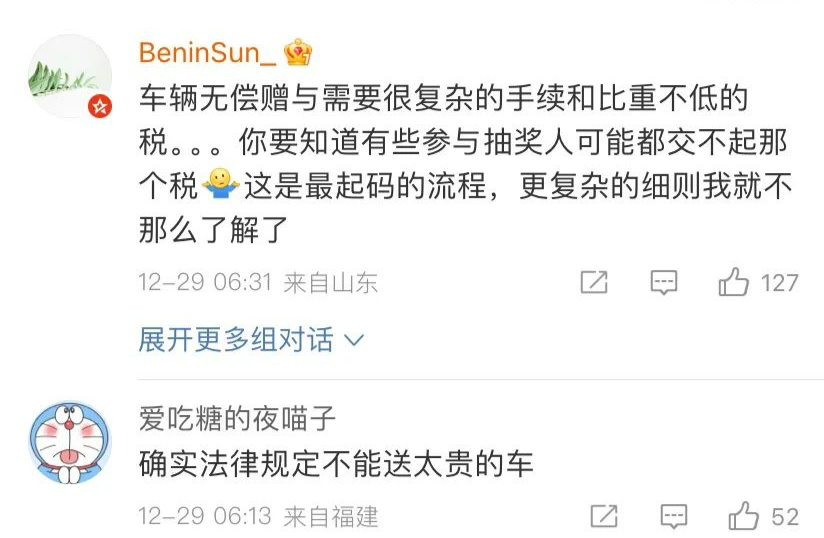
Task: Click the 12-29 06:31 timestamp
Action: pyautogui.click(x=205, y=283)
